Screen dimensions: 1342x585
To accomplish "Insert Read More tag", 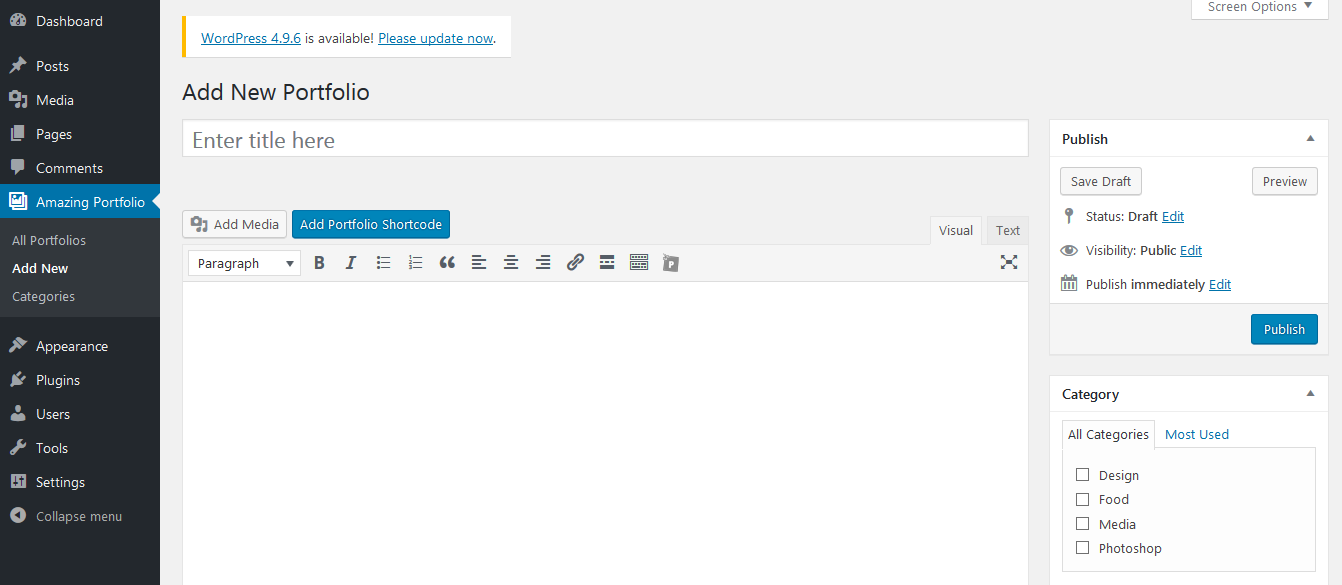I will pos(607,263).
